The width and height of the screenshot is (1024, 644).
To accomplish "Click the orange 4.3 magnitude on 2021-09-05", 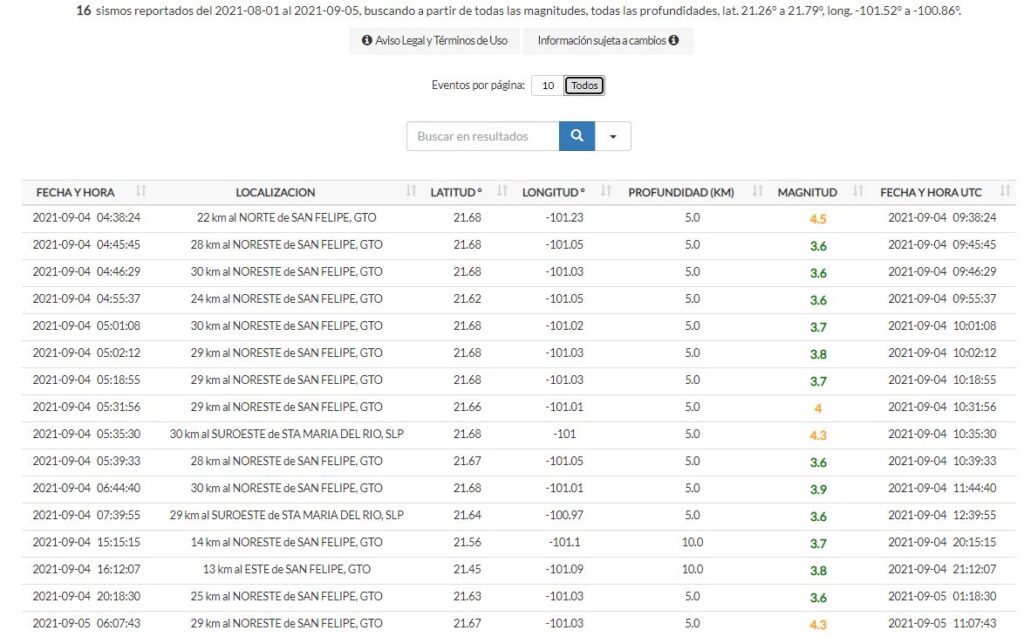I will point(818,624).
